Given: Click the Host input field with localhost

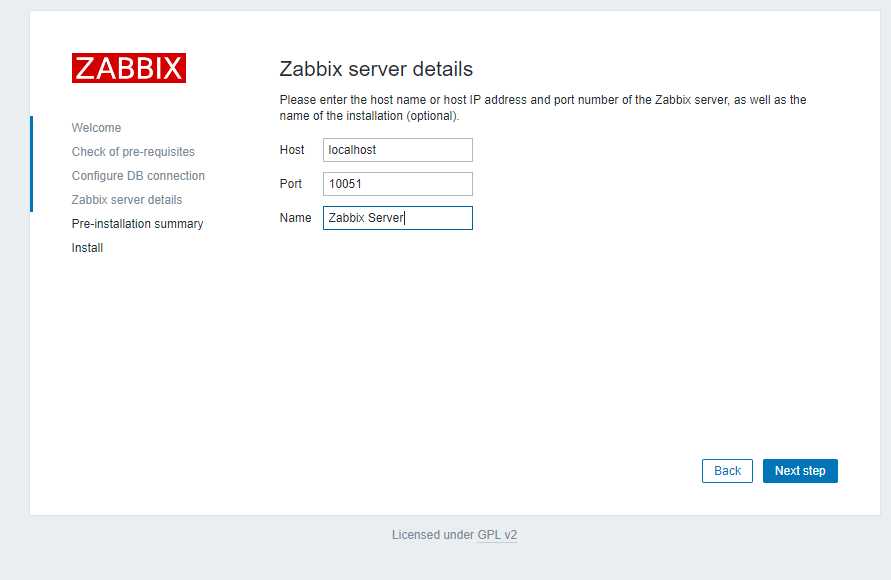Looking at the screenshot, I should [398, 150].
